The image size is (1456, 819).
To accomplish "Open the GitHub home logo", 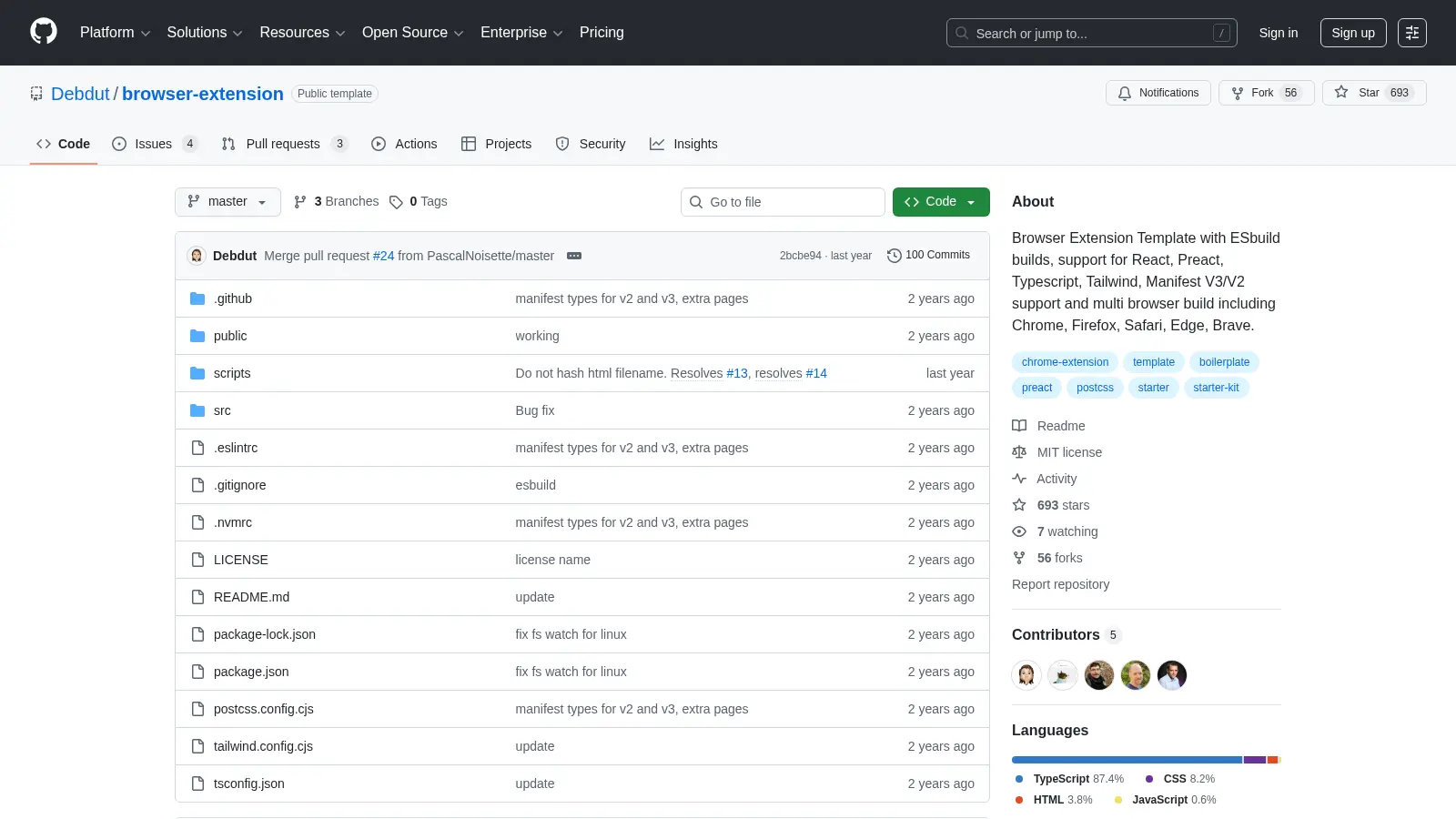I will point(44,32).
